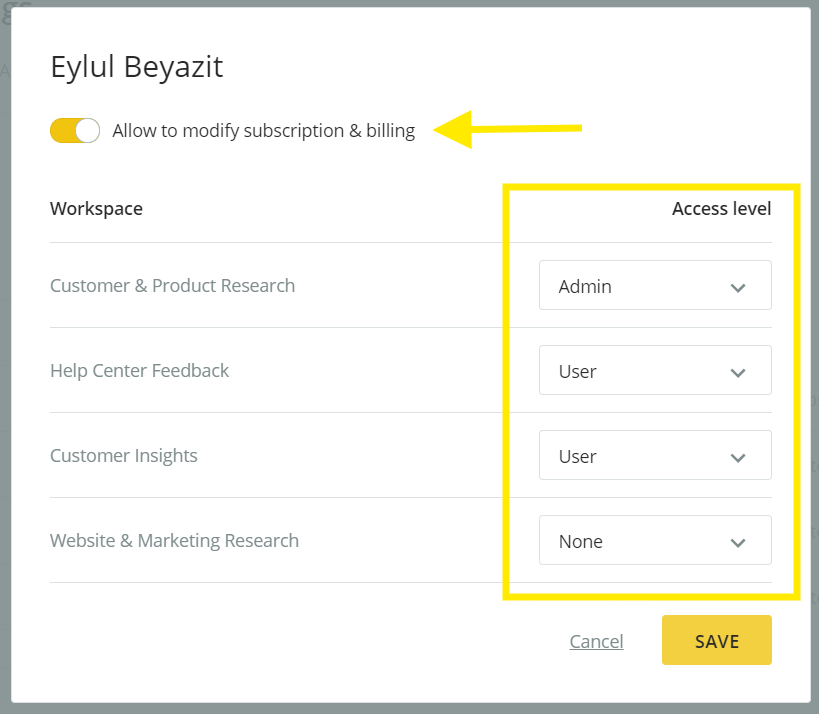Open the Website & Marketing Research workspace
The width and height of the screenshot is (819, 714).
pos(174,541)
